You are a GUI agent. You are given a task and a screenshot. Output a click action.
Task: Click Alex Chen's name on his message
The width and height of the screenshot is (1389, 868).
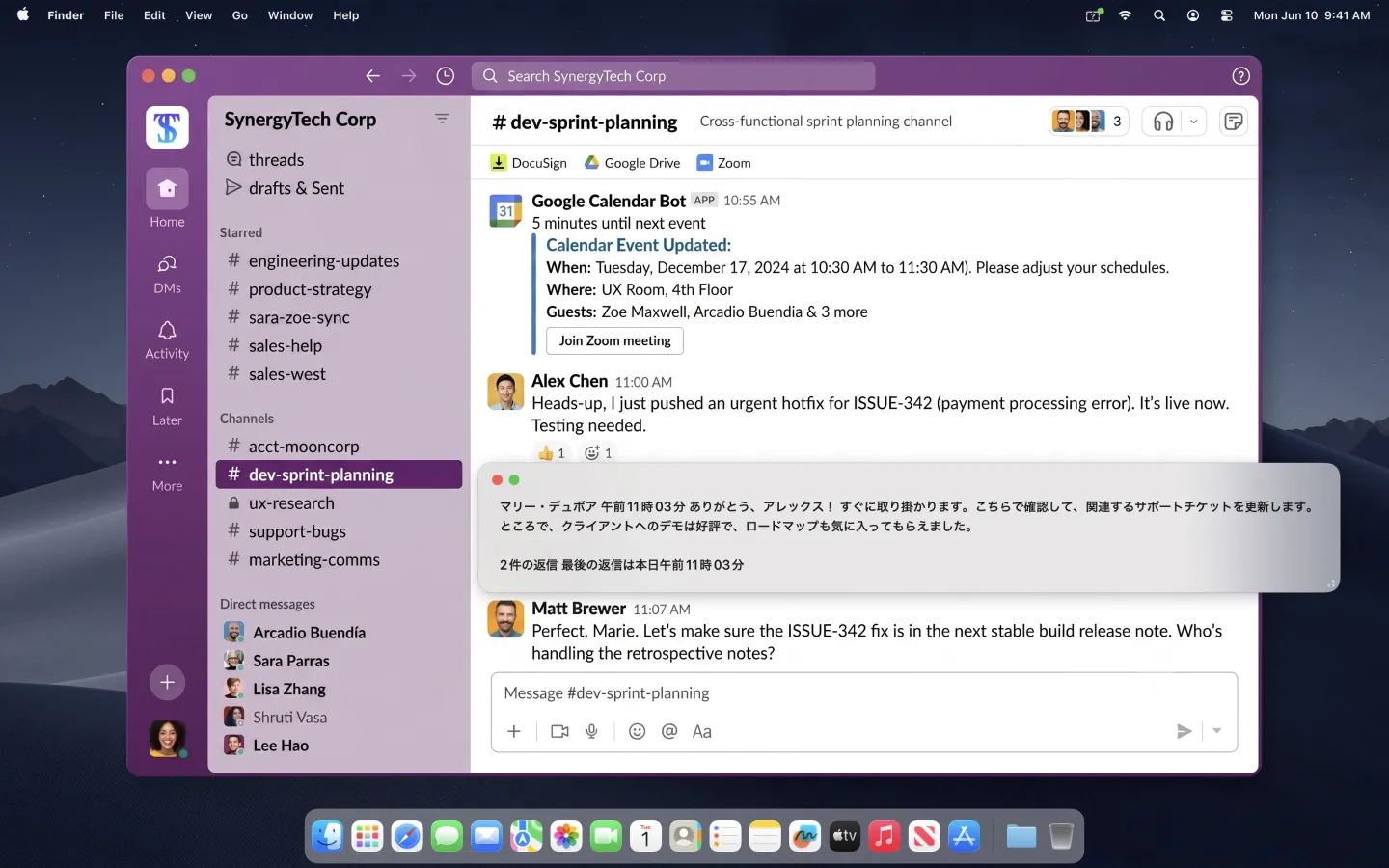(x=569, y=381)
